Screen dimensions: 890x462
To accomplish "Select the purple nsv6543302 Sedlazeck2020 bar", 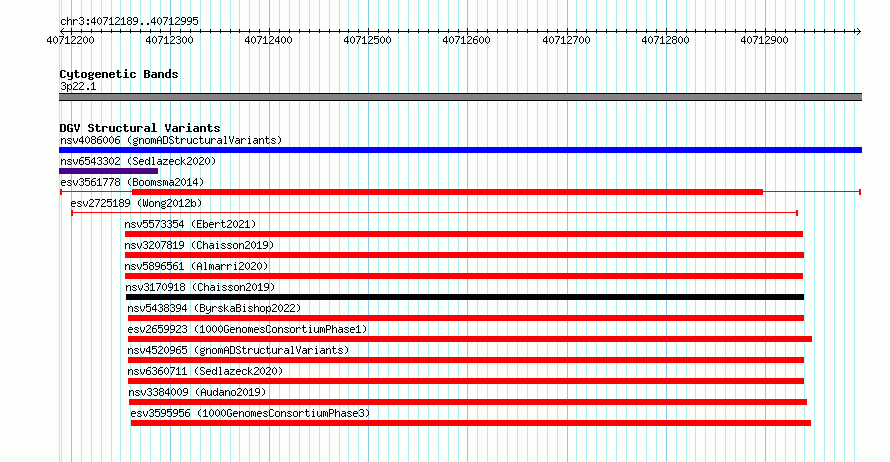I will [x=108, y=171].
